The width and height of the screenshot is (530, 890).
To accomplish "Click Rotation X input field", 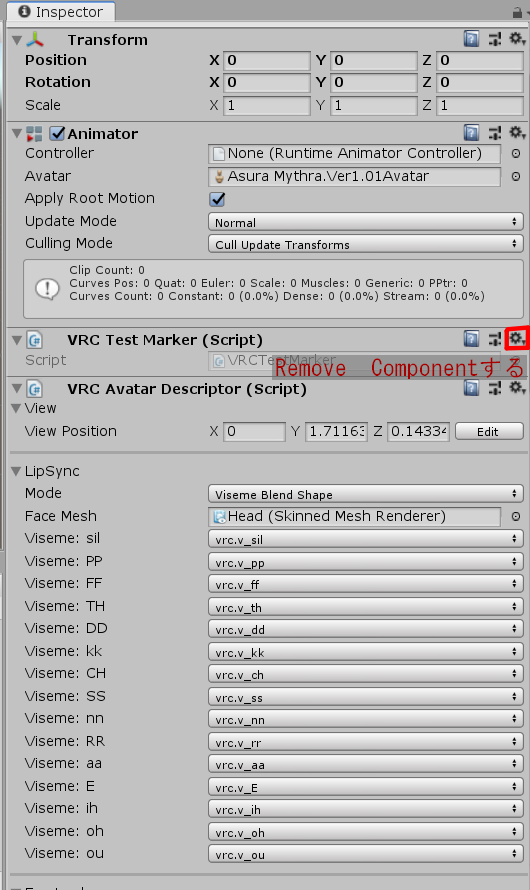I will [267, 82].
